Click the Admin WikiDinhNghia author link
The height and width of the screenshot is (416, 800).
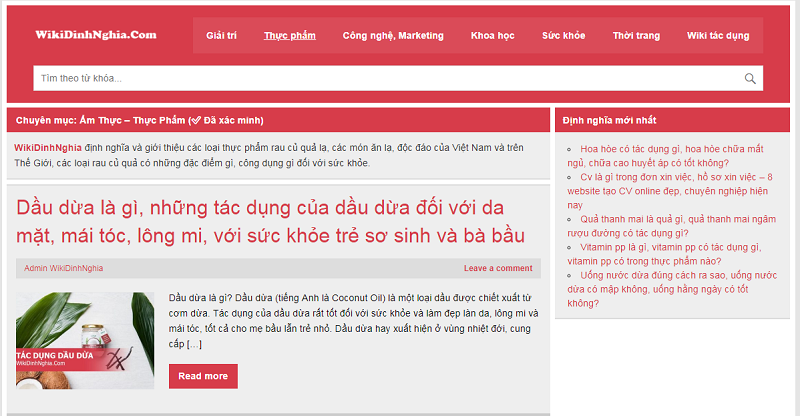click(63, 268)
